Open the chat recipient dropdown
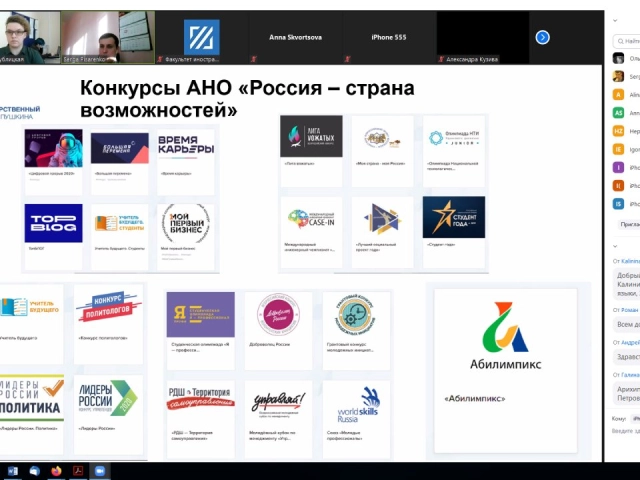The width and height of the screenshot is (640, 480). pos(636,418)
